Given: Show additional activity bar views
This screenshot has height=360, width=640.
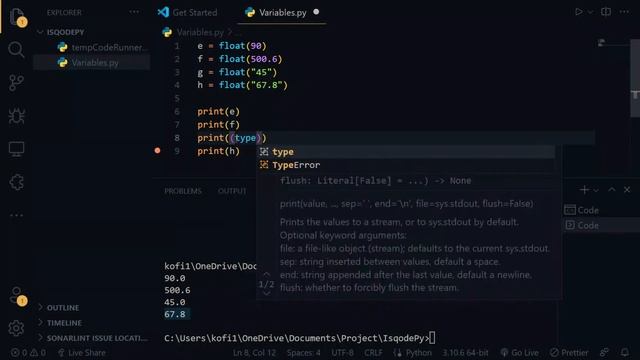Looking at the screenshot, I should pos(16,215).
